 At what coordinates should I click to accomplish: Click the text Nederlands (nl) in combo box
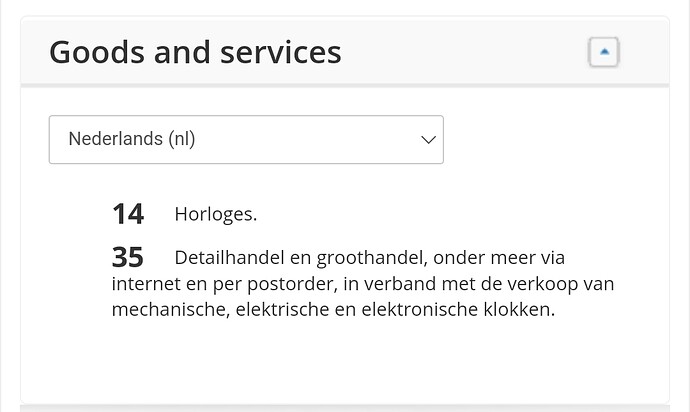pos(132,139)
